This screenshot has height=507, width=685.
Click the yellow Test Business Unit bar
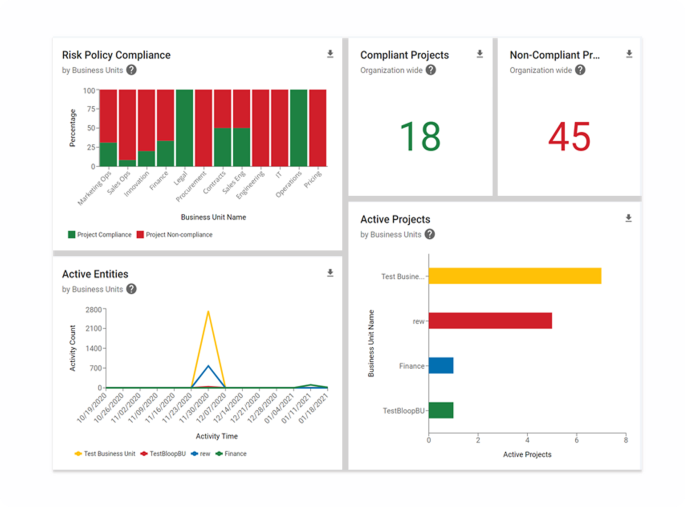coord(515,276)
